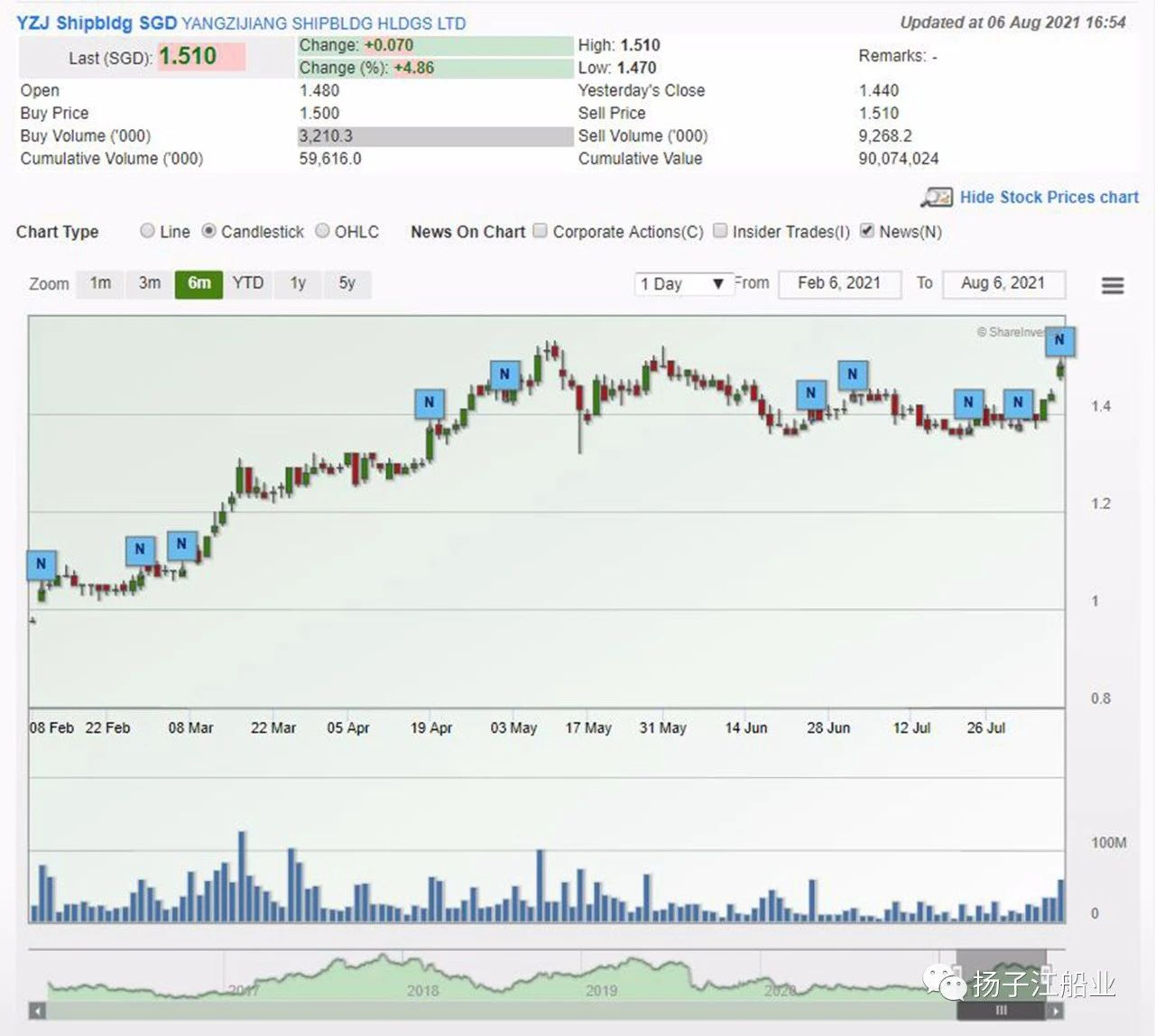Click the last price 1.510 value
This screenshot has height=1036, width=1155.
click(x=188, y=56)
